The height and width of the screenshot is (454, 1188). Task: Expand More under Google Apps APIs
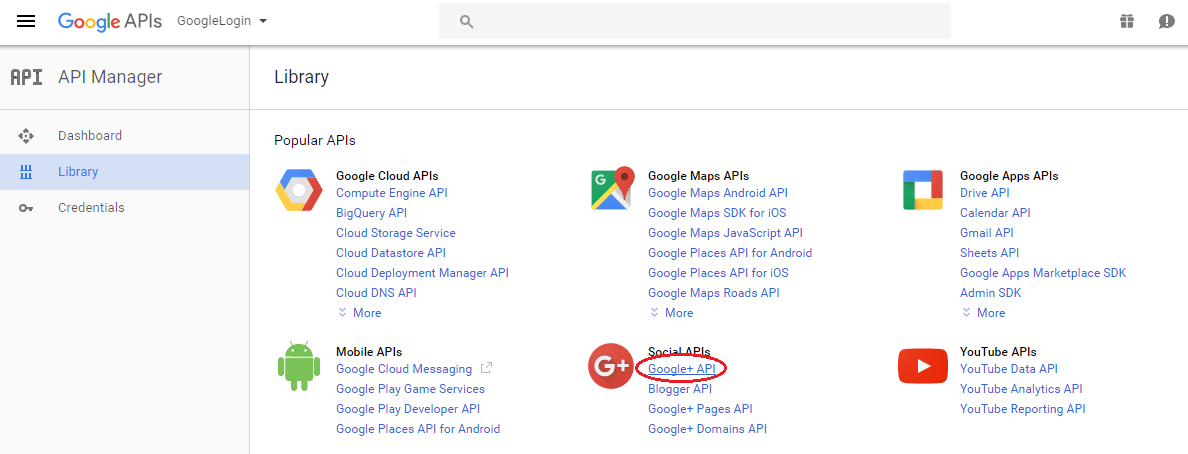point(984,313)
